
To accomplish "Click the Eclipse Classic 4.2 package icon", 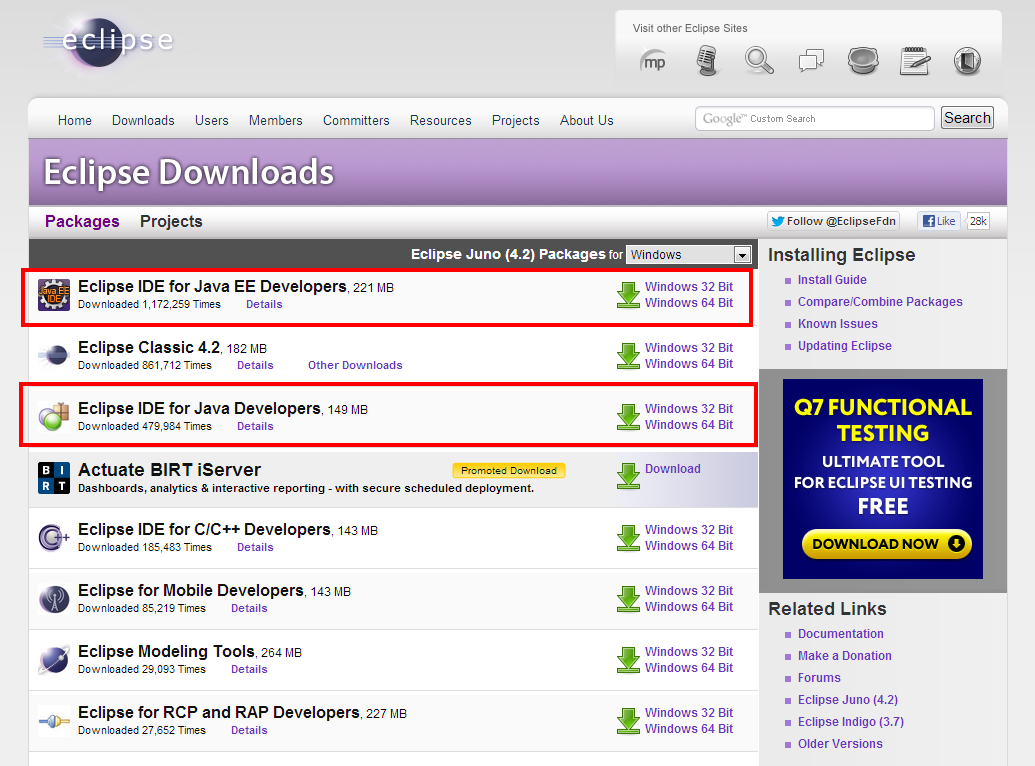I will [54, 355].
